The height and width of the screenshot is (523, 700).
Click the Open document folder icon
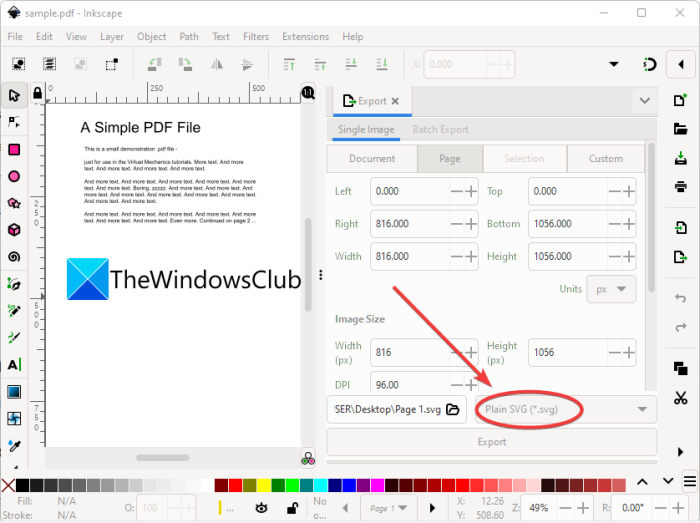tap(680, 129)
